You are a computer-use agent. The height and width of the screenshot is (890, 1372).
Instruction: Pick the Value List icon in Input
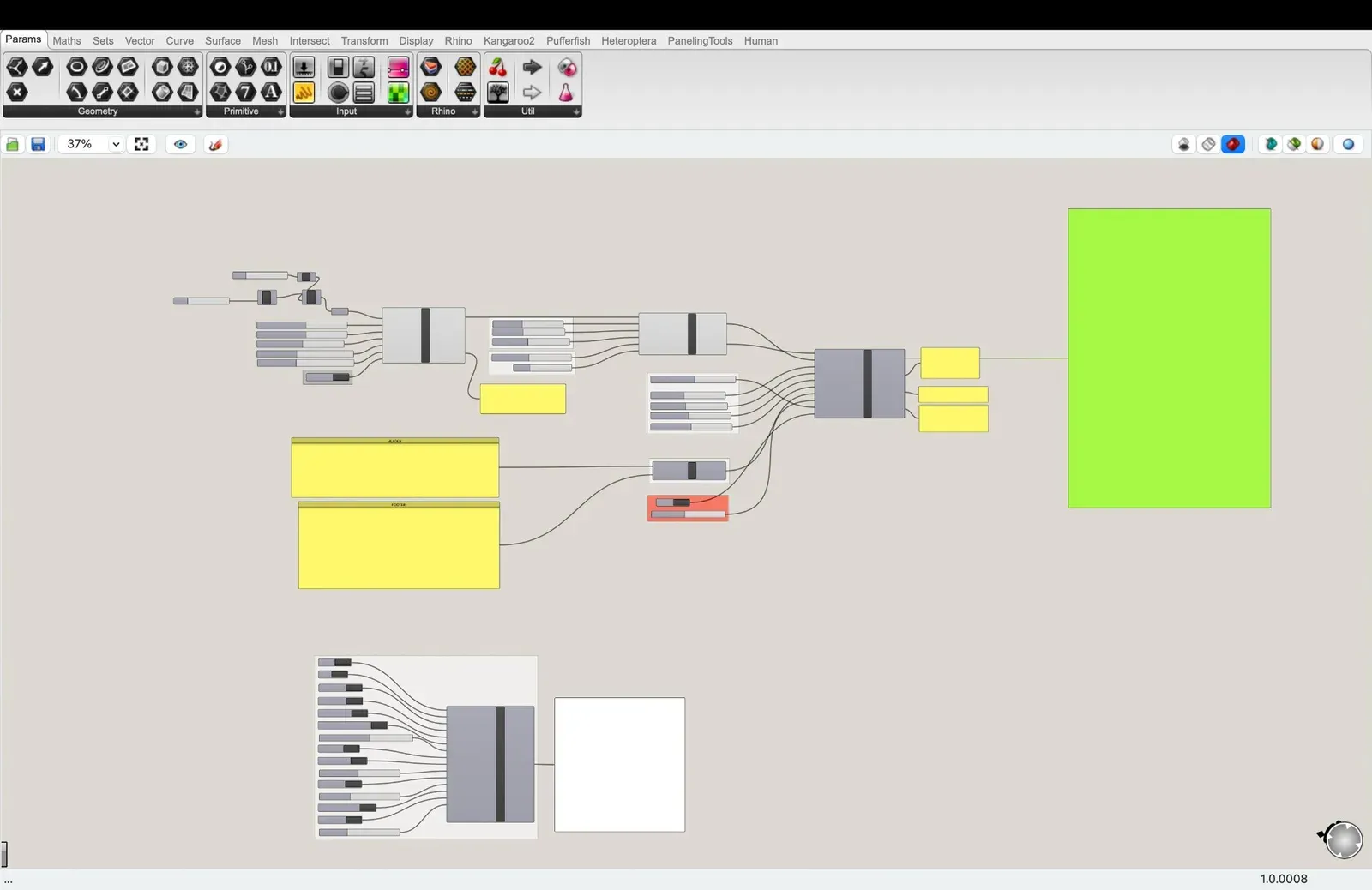tap(364, 92)
